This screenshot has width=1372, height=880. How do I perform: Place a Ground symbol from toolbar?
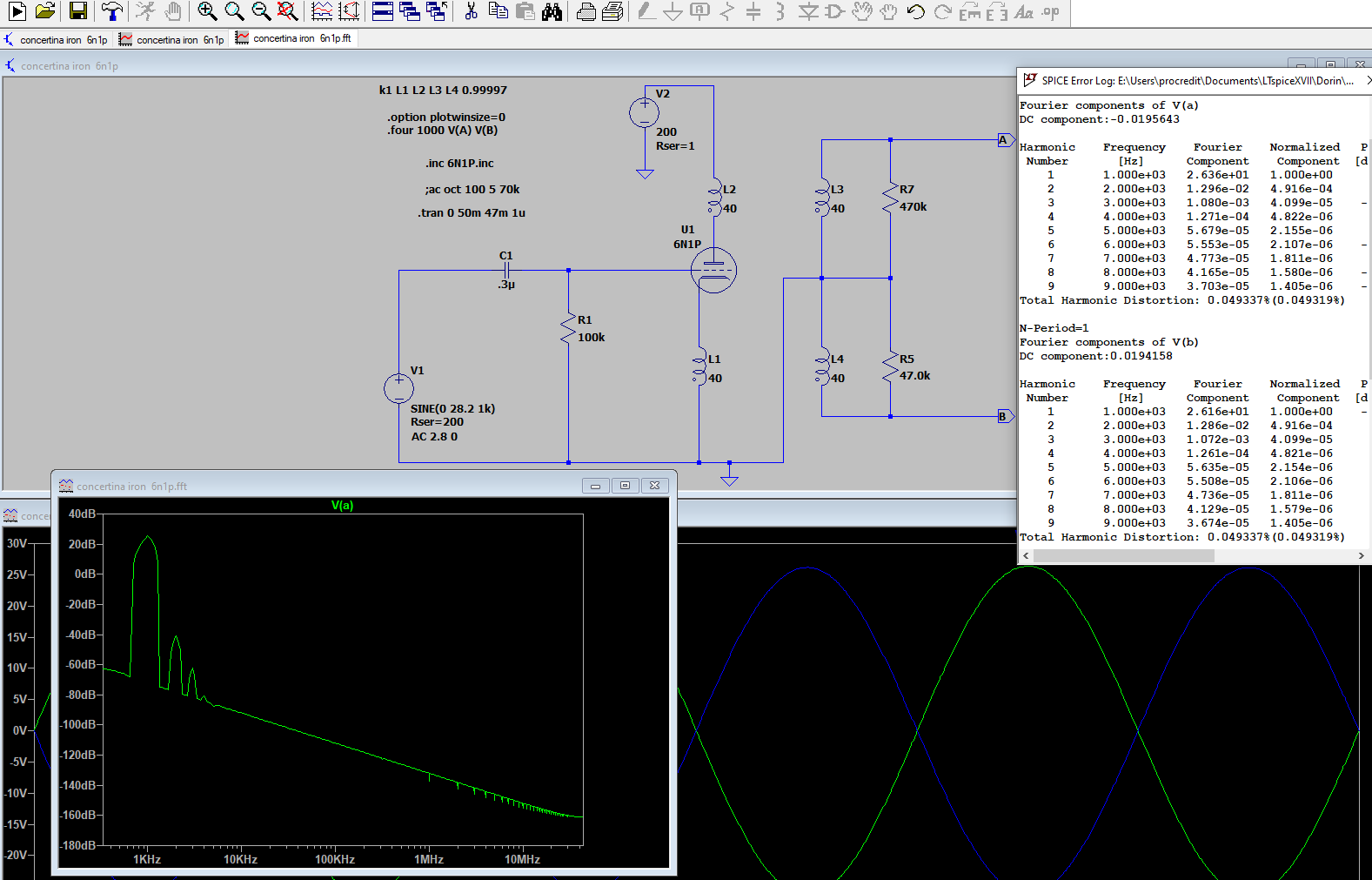[673, 11]
